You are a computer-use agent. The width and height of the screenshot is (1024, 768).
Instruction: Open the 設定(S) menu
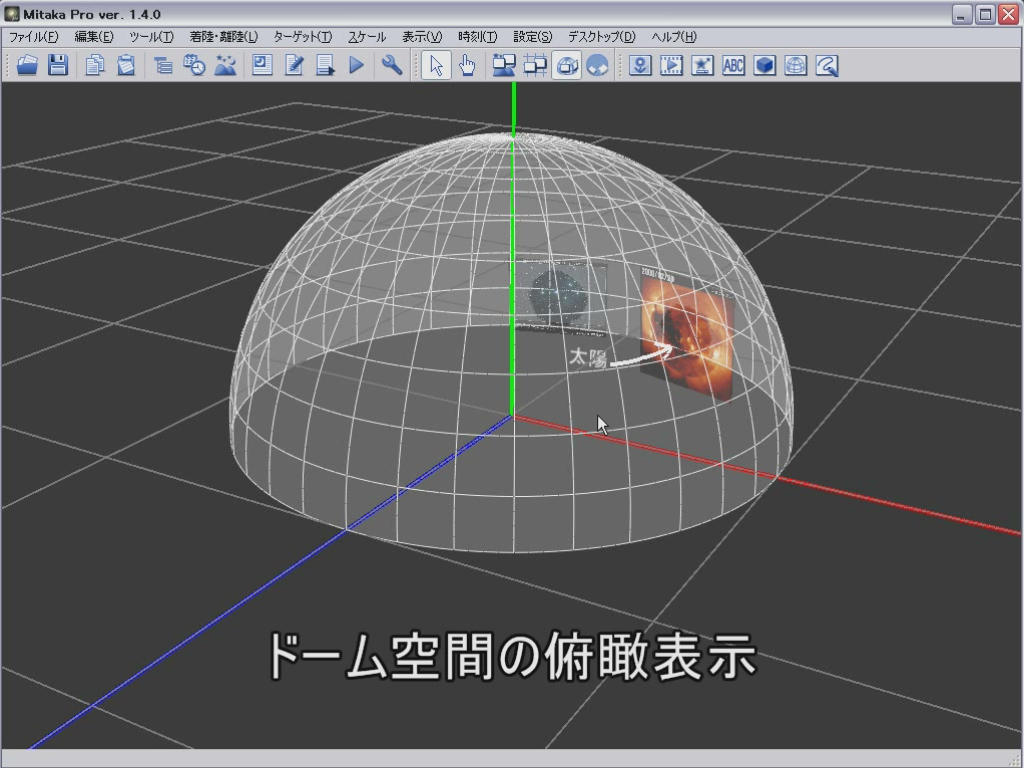pyautogui.click(x=533, y=37)
